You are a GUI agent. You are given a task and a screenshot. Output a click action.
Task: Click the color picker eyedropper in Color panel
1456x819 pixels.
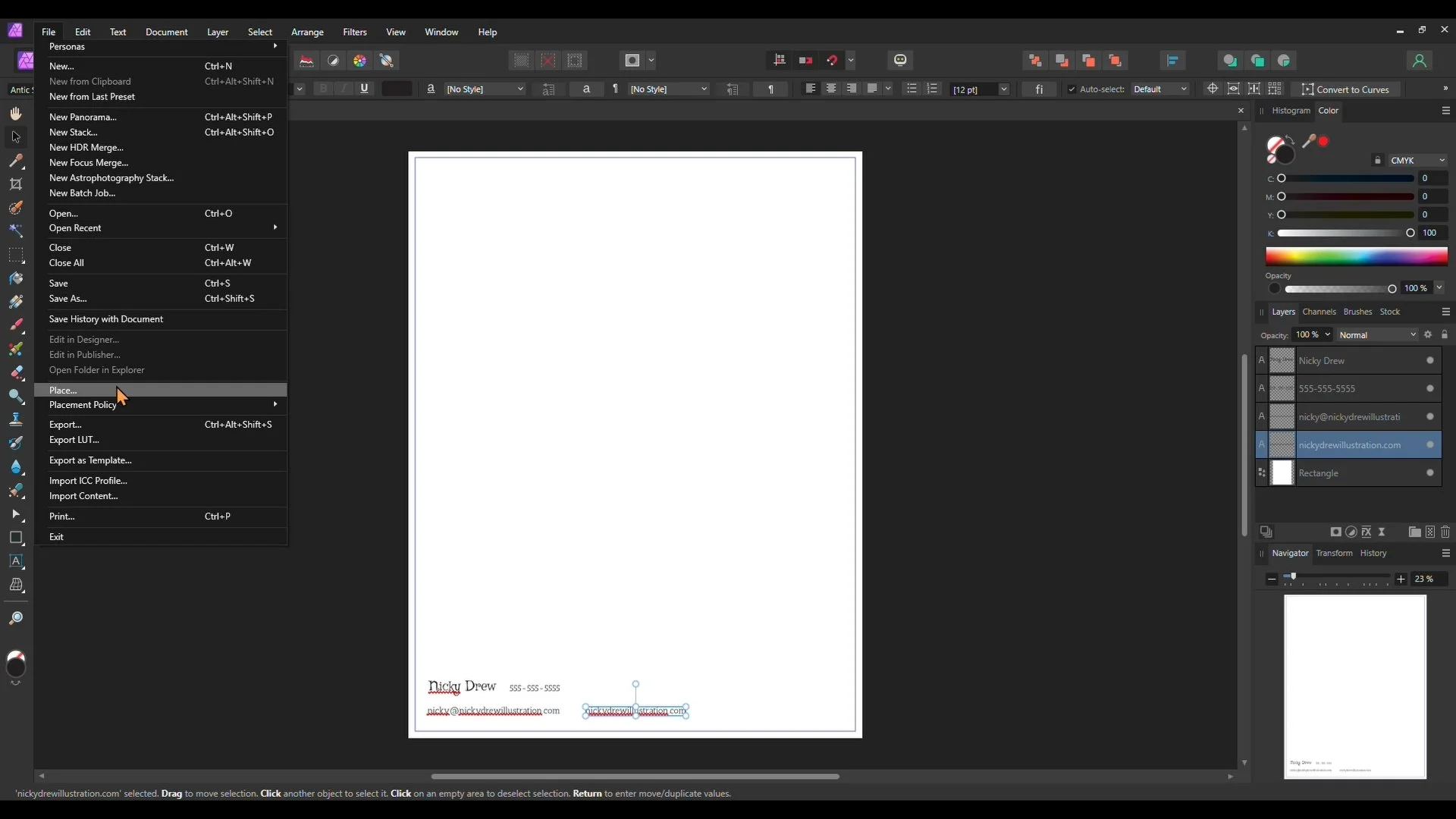click(x=1308, y=141)
